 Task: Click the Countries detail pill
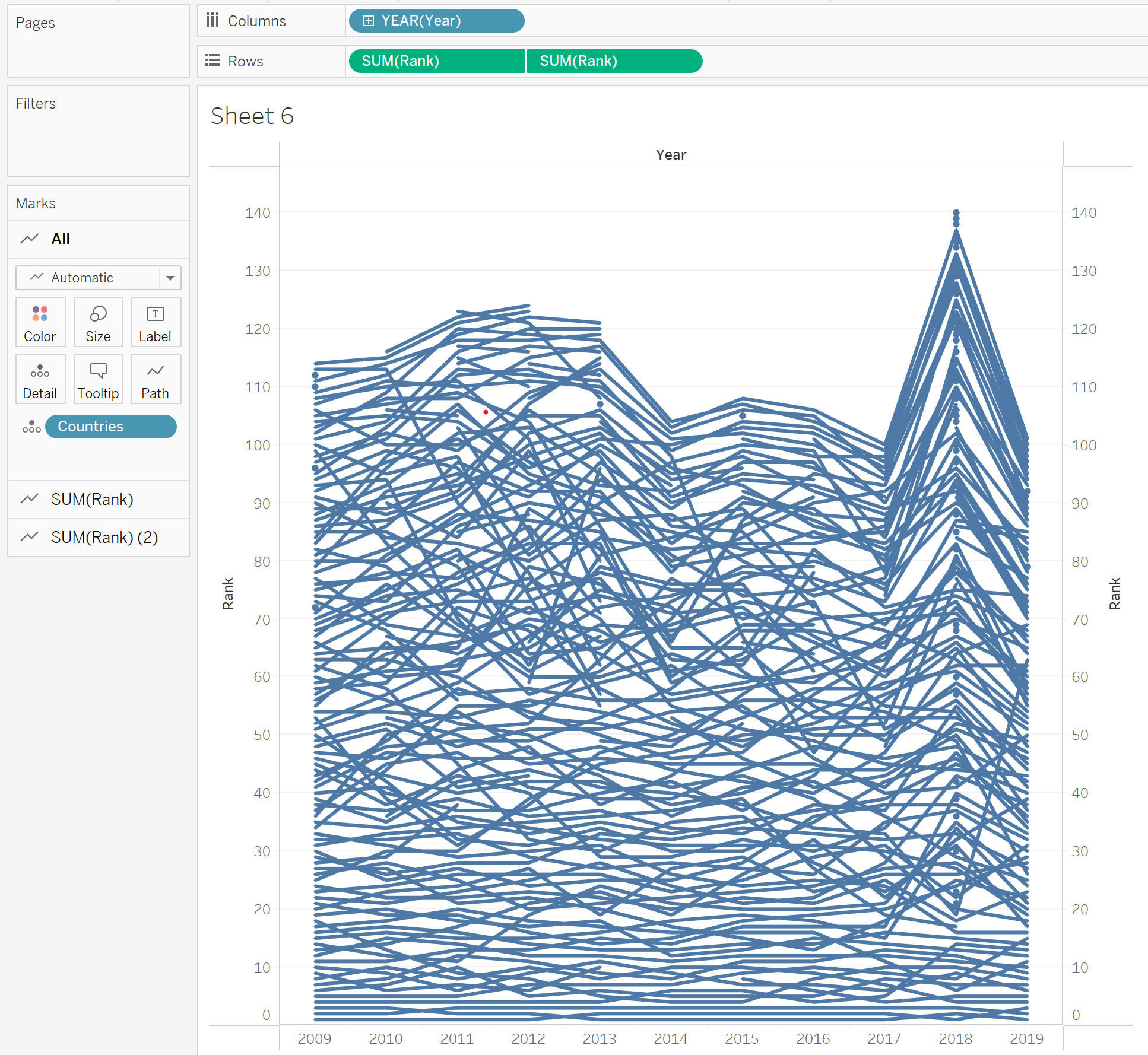pos(110,427)
